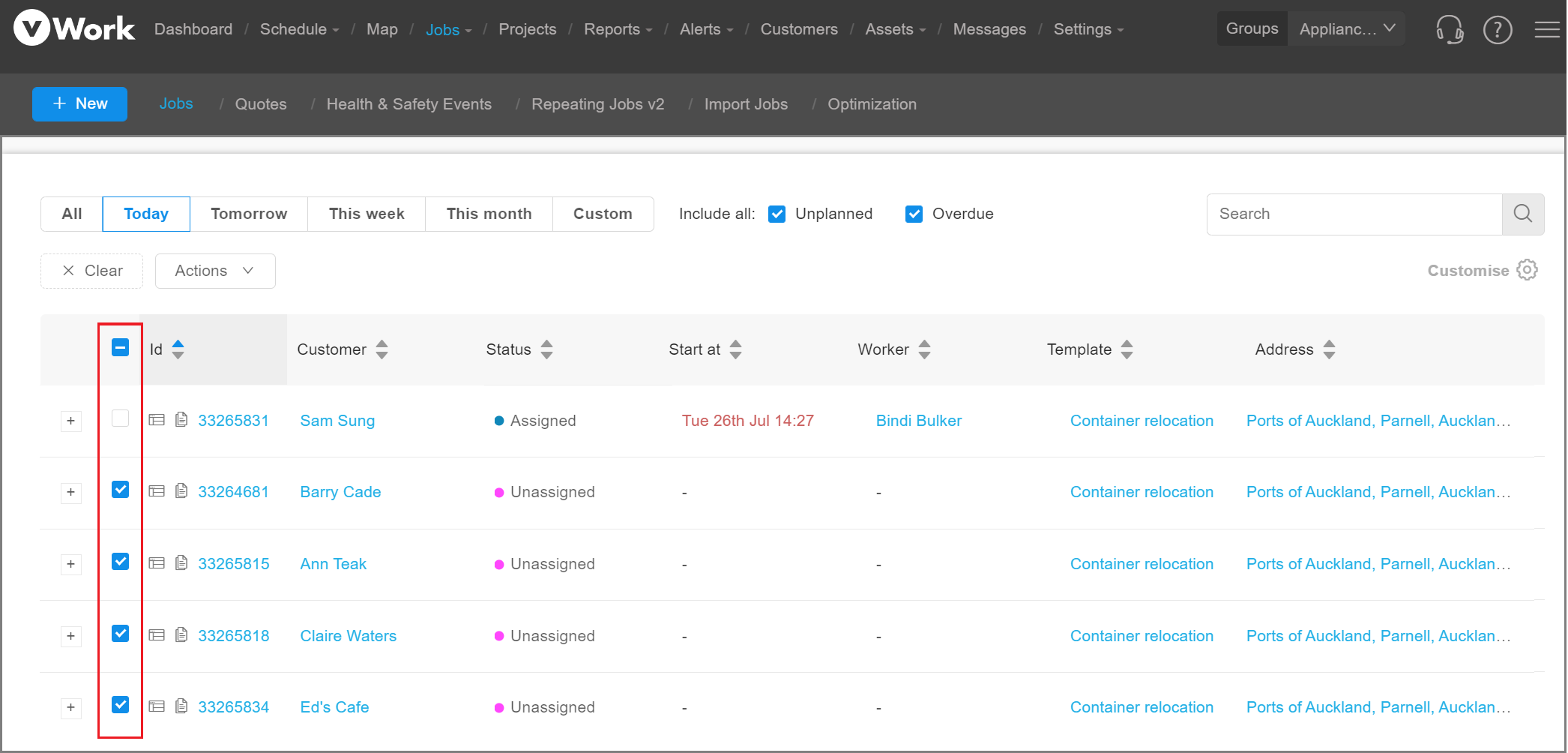This screenshot has width=1568, height=753.
Task: Click the headset support icon
Action: click(x=1449, y=30)
